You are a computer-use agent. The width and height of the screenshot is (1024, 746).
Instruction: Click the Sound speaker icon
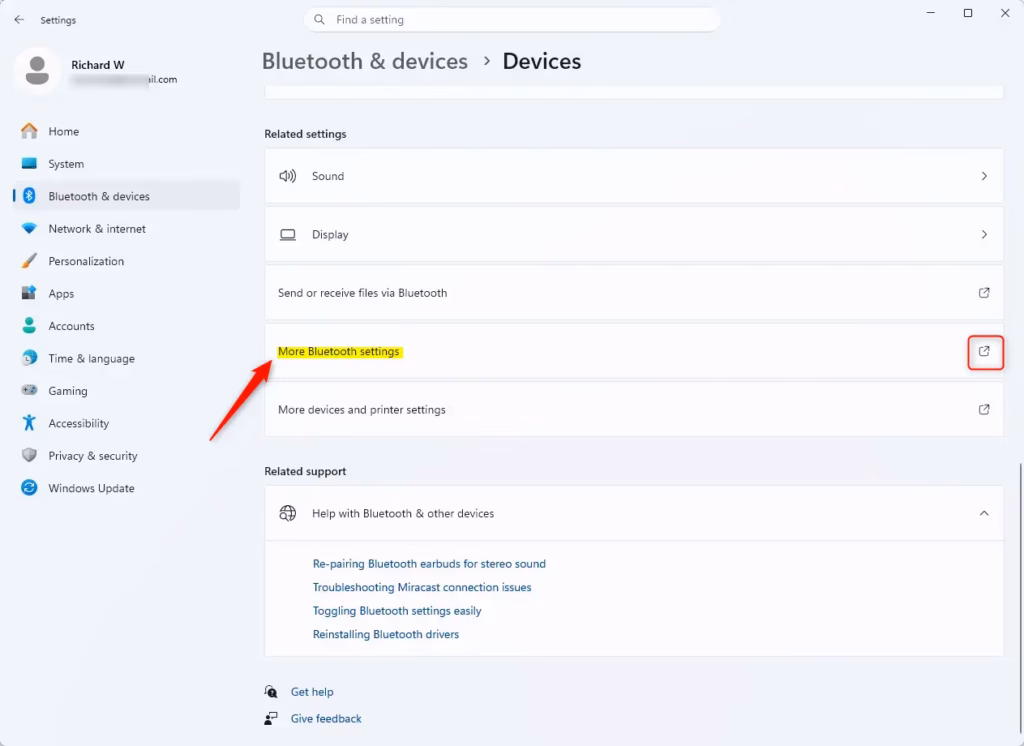coord(287,176)
